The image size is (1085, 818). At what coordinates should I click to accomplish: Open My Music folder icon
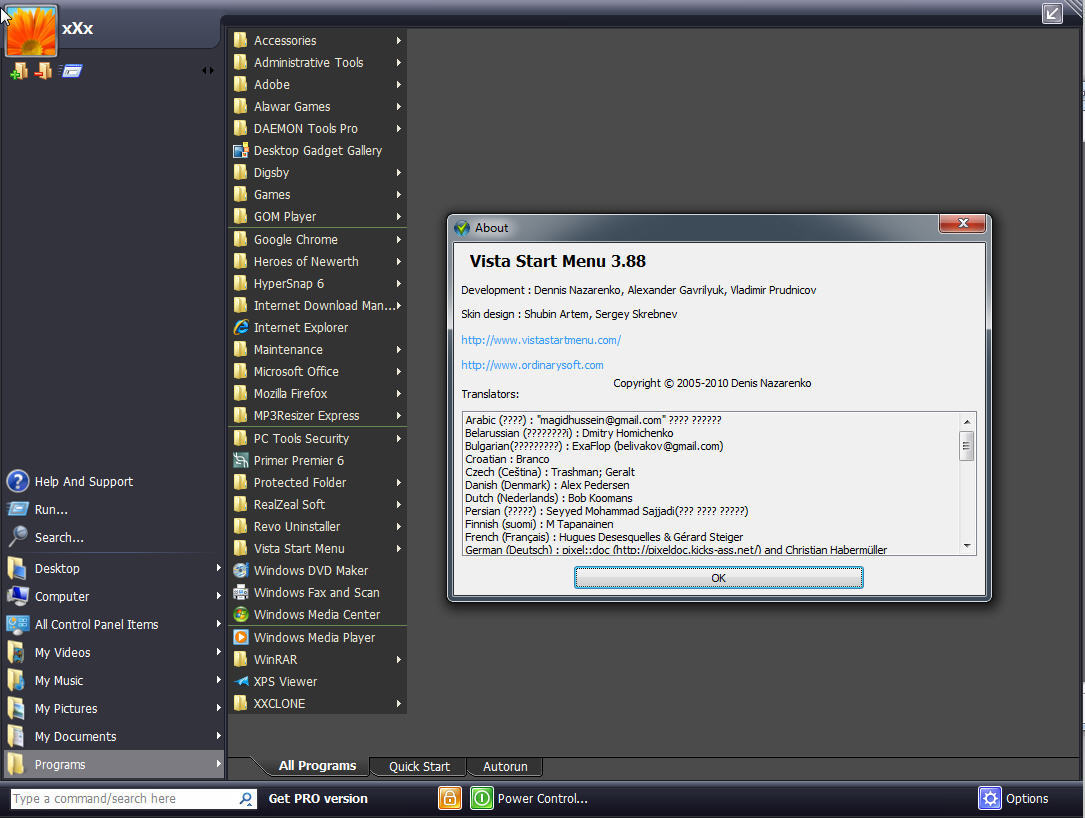click(17, 680)
